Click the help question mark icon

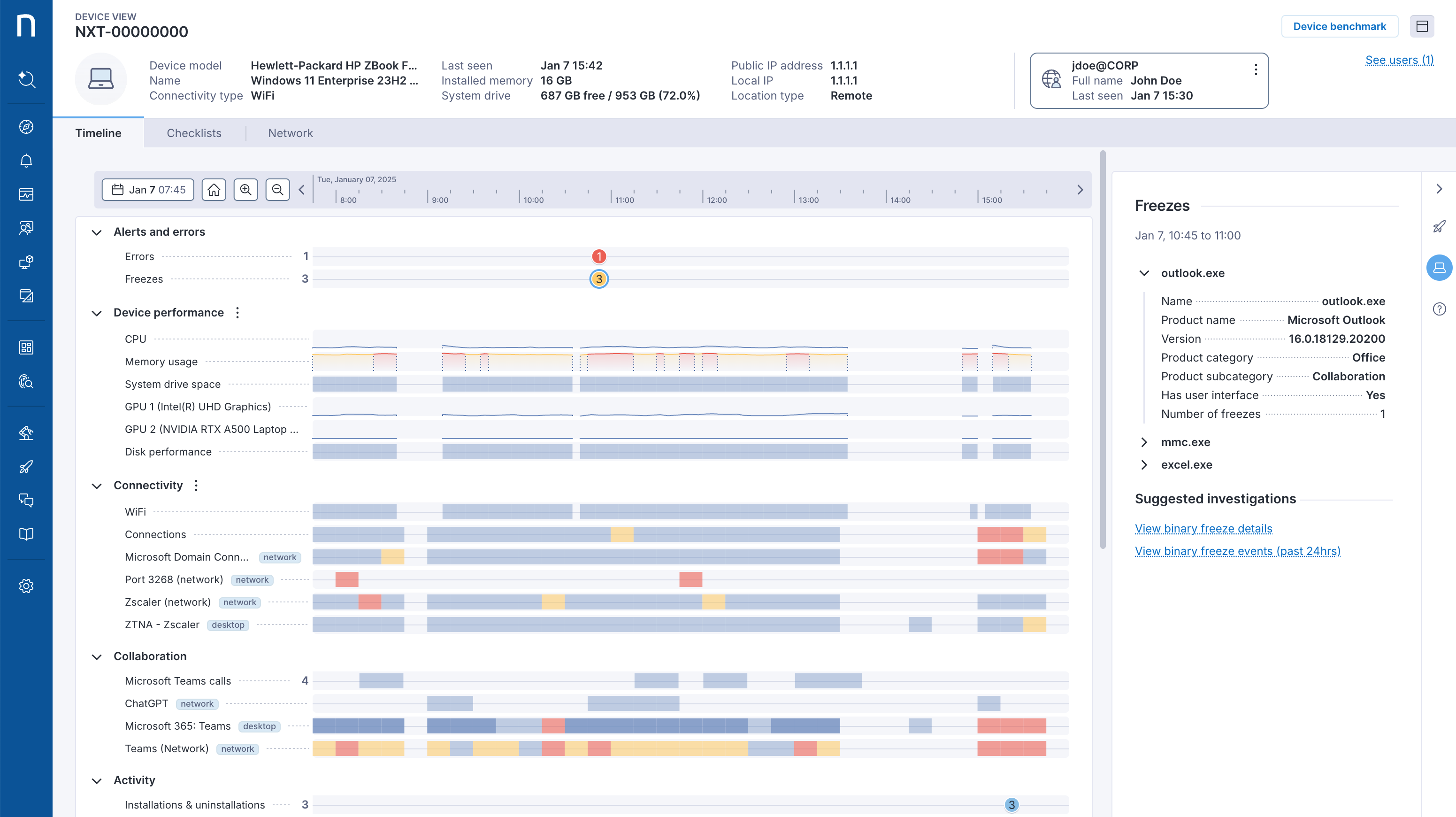(x=1439, y=309)
